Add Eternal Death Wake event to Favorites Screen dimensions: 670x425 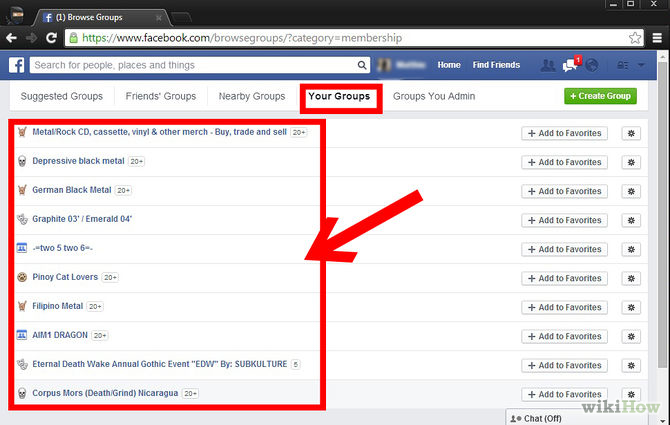[x=564, y=366]
